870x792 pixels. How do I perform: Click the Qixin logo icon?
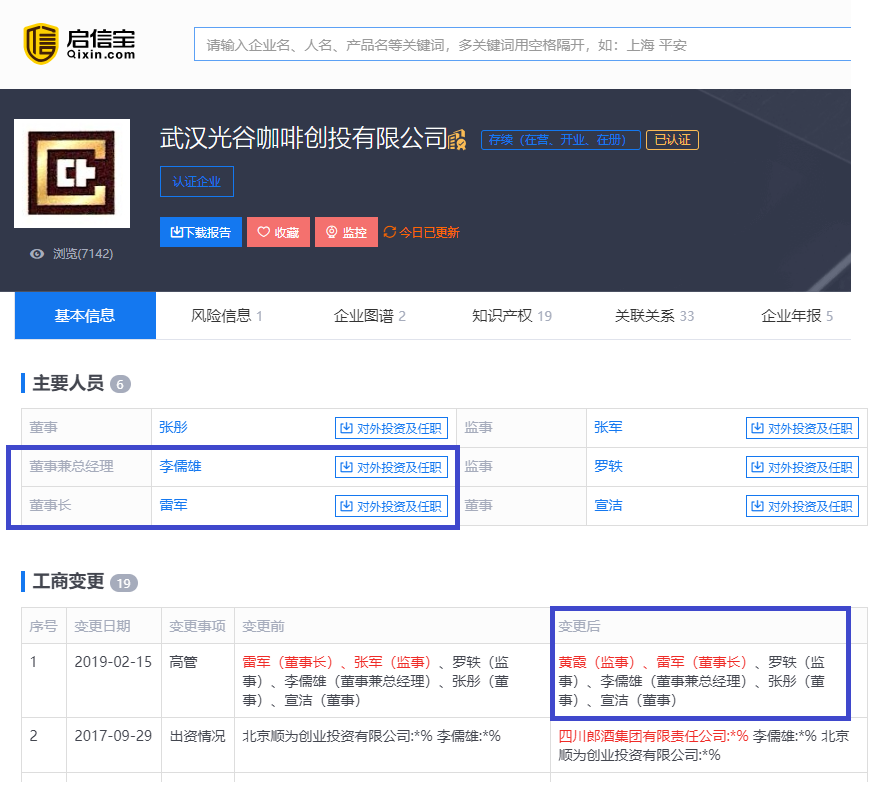41,41
